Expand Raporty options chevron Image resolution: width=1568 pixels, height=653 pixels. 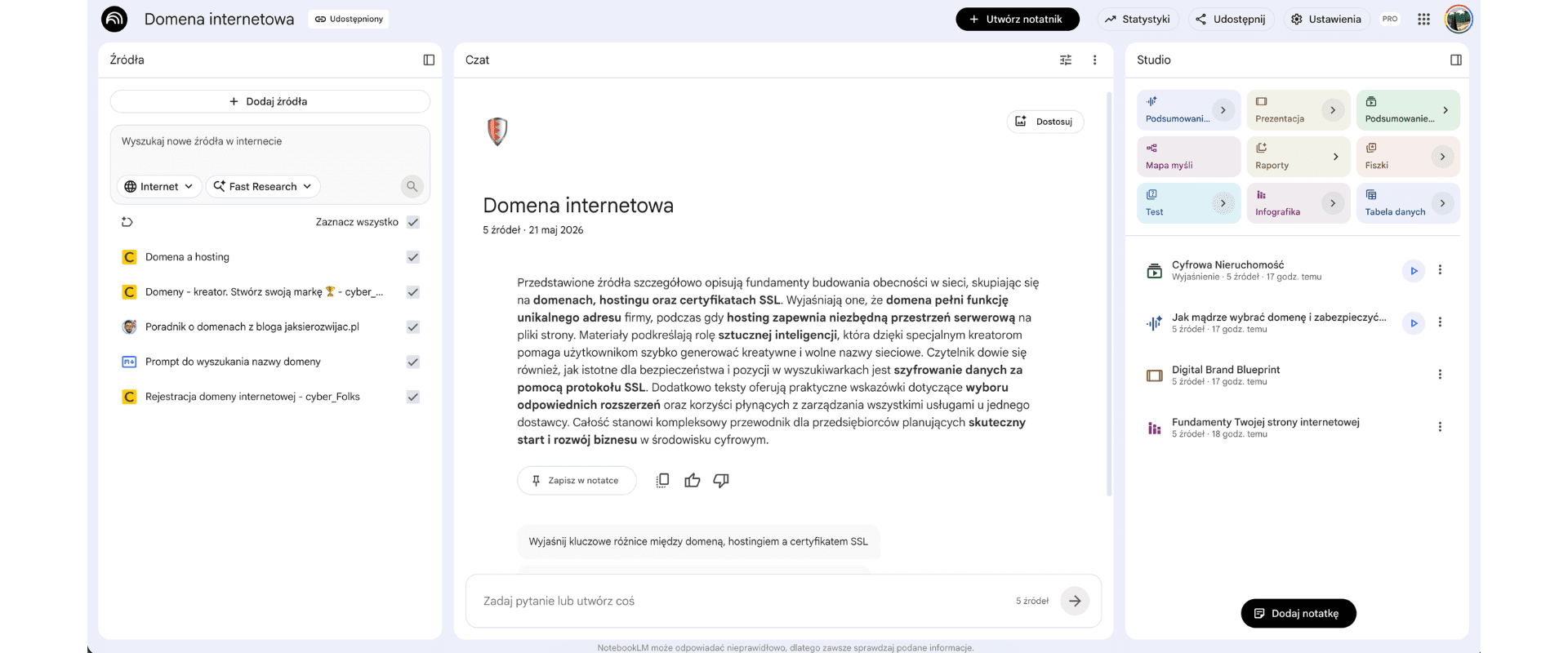pyautogui.click(x=1335, y=157)
